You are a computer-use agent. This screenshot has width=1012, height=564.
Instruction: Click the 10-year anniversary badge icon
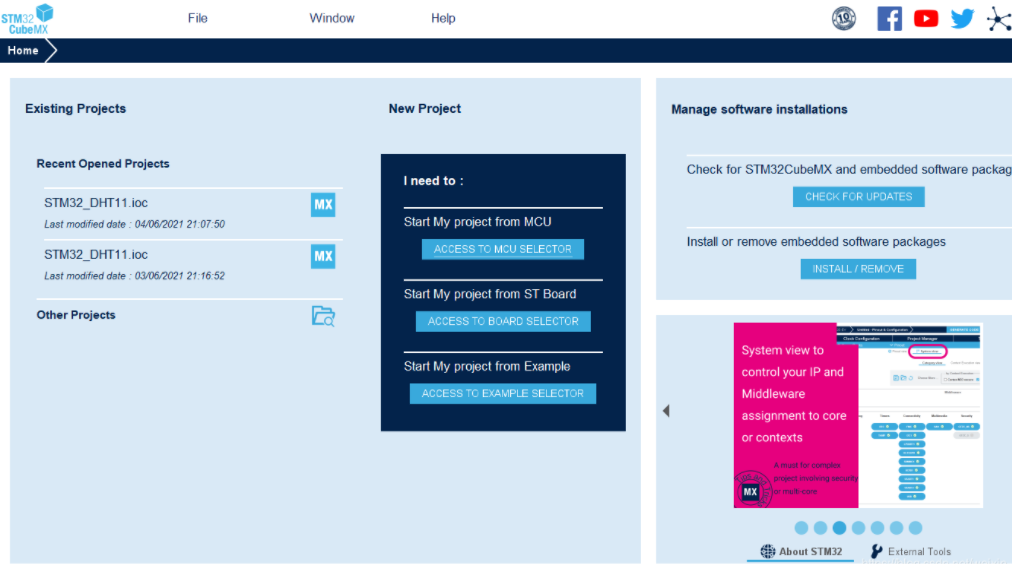[844, 18]
